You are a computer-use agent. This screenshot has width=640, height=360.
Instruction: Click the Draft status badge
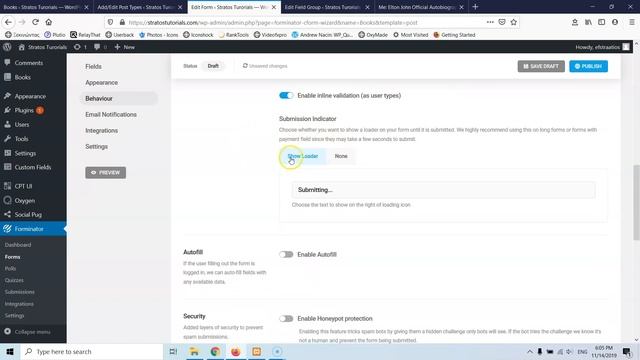[x=213, y=66]
